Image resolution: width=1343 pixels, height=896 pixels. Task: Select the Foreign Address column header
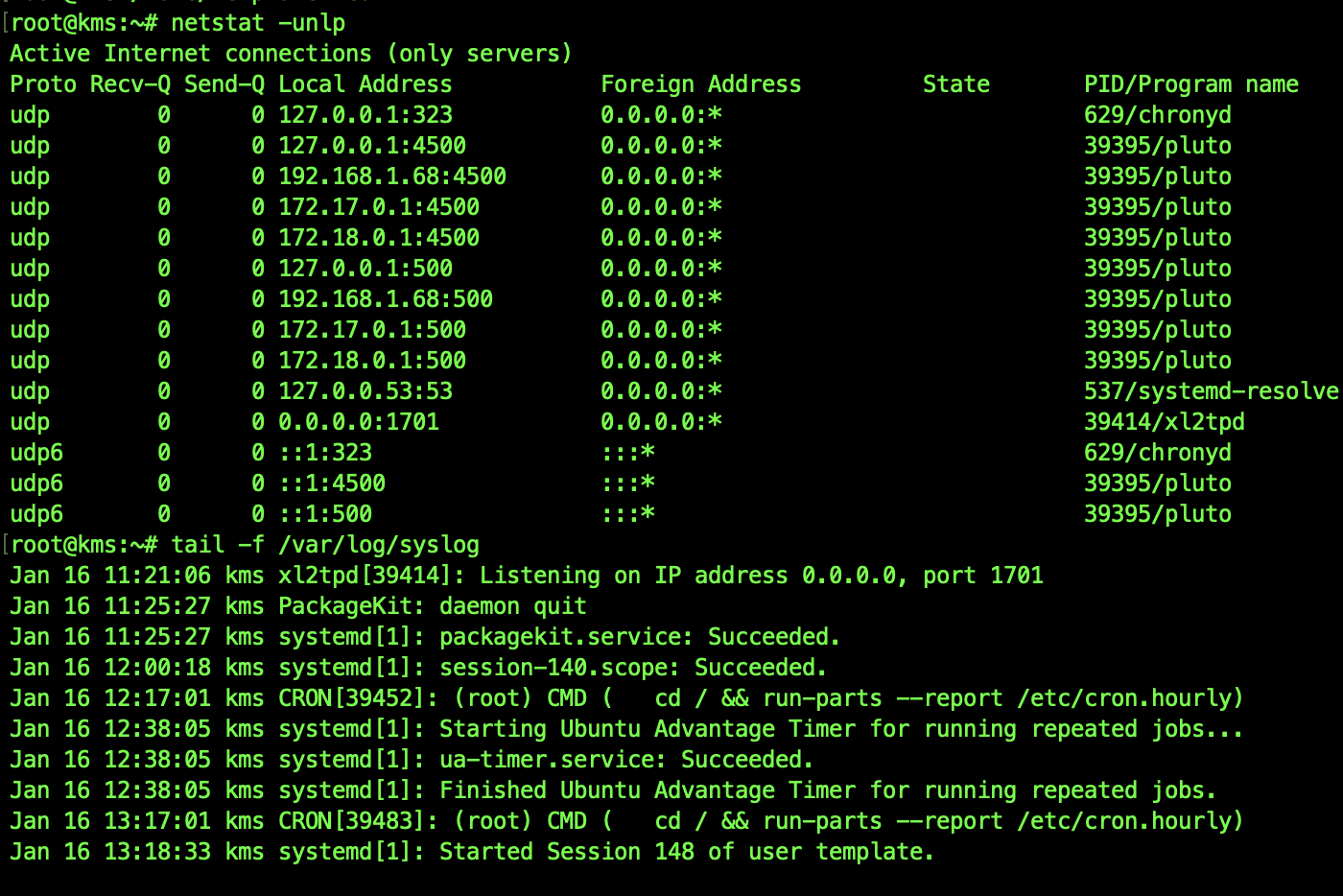700,83
